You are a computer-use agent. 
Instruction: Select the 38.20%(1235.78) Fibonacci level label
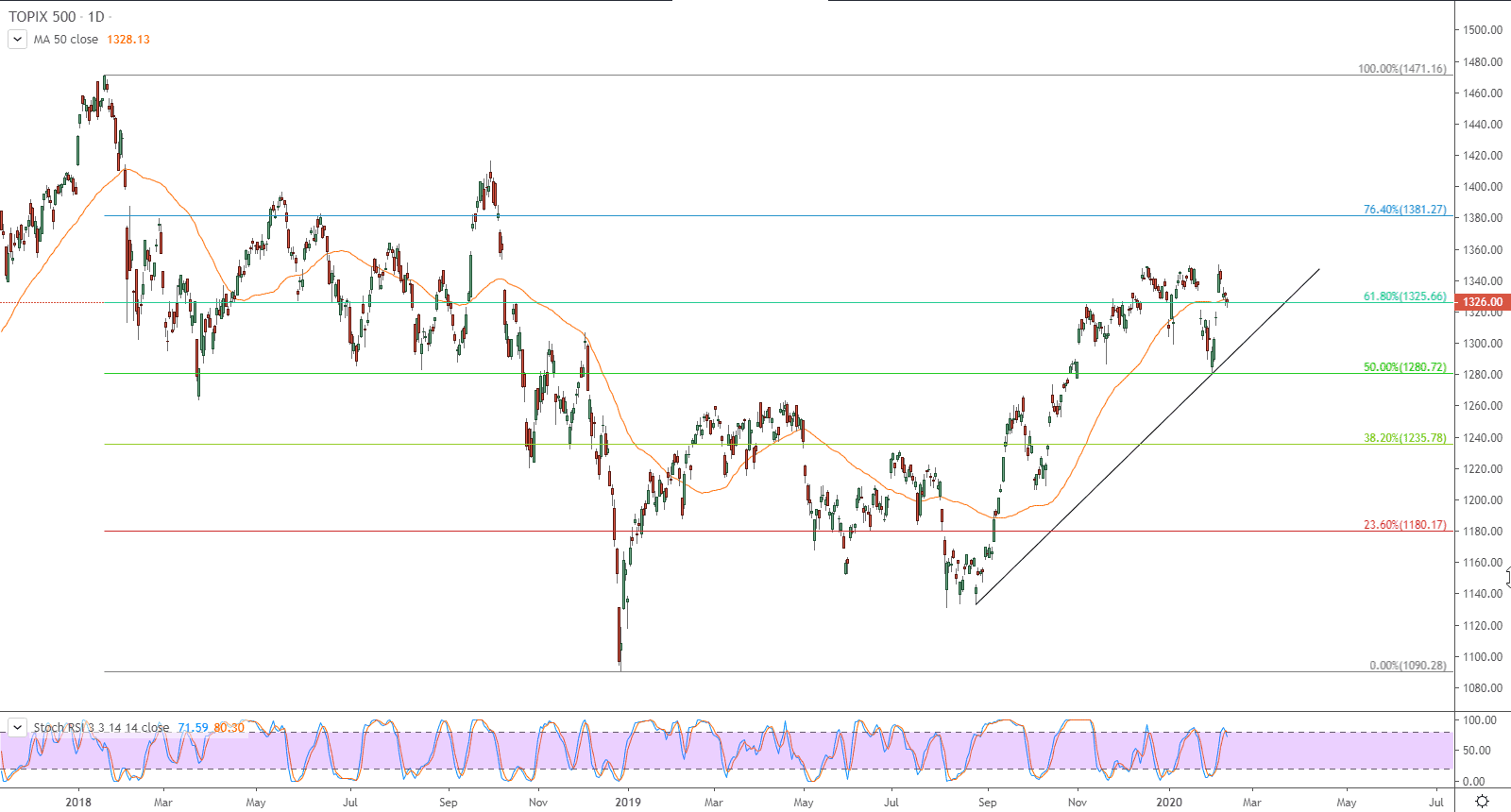(1404, 438)
